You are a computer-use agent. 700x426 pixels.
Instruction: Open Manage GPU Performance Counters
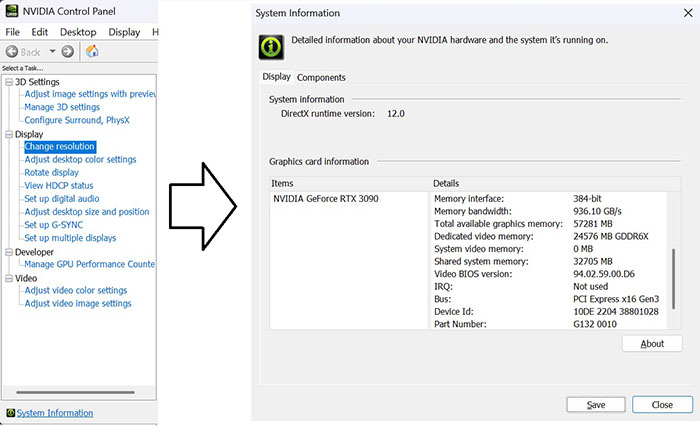90,264
